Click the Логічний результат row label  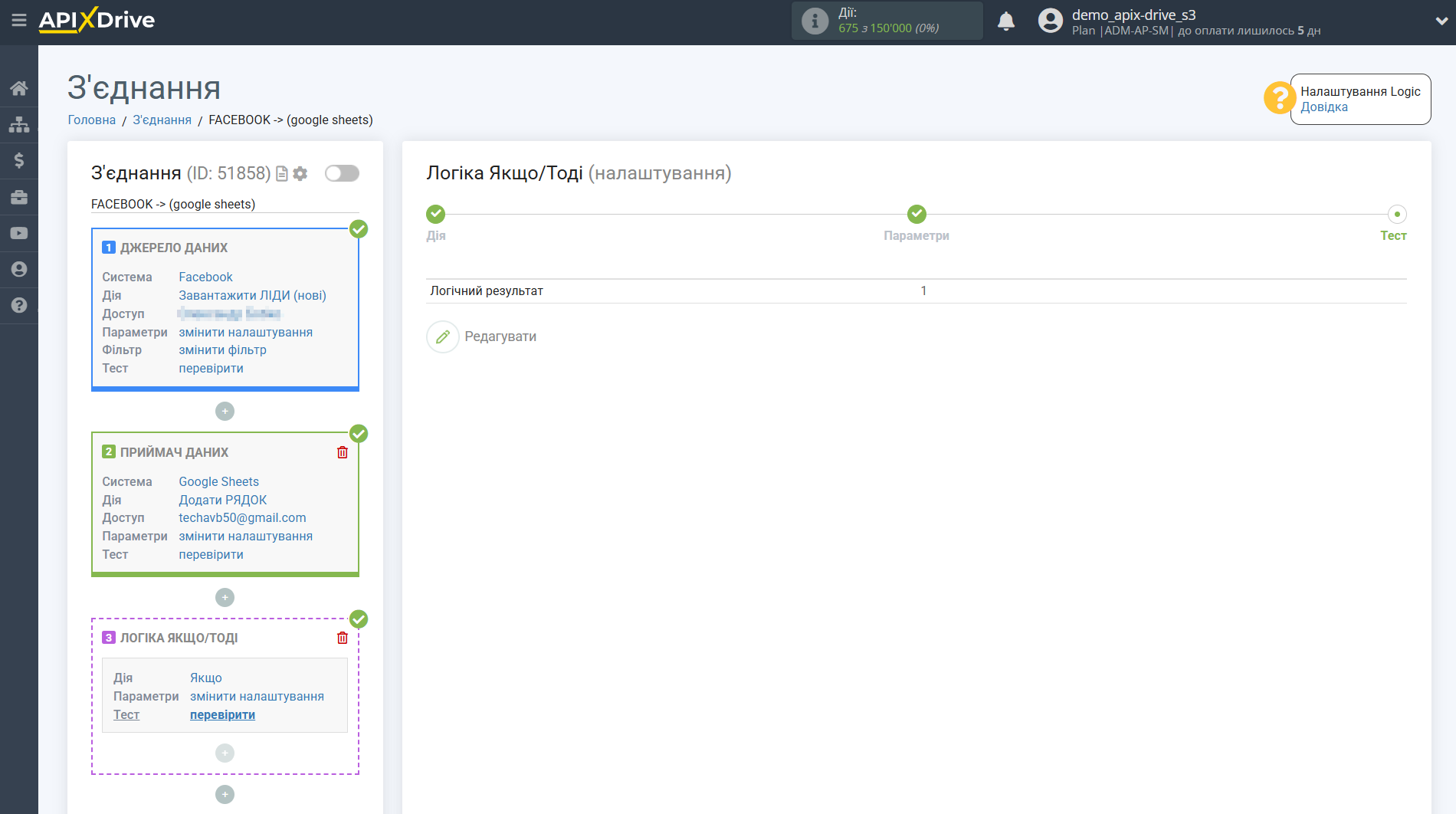pyautogui.click(x=486, y=291)
